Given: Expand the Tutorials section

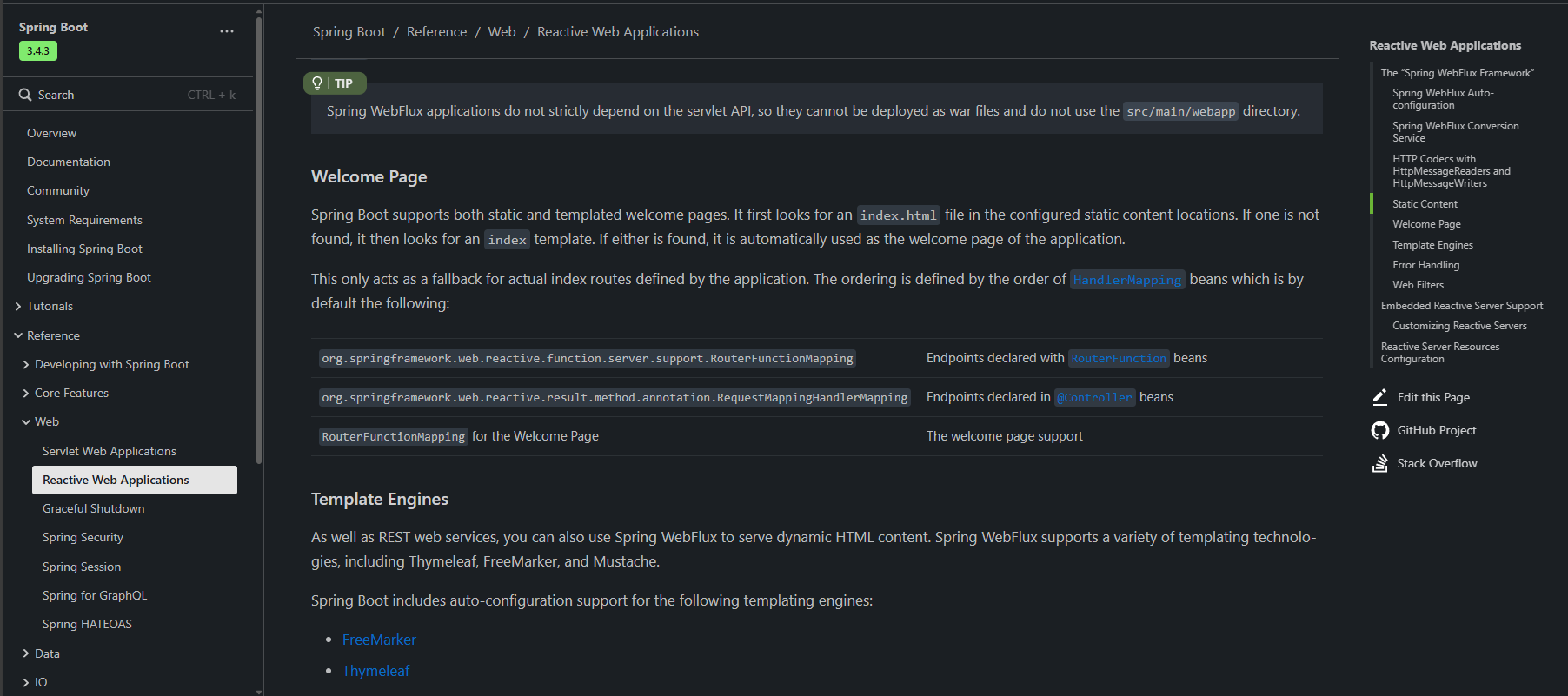Looking at the screenshot, I should tap(18, 307).
